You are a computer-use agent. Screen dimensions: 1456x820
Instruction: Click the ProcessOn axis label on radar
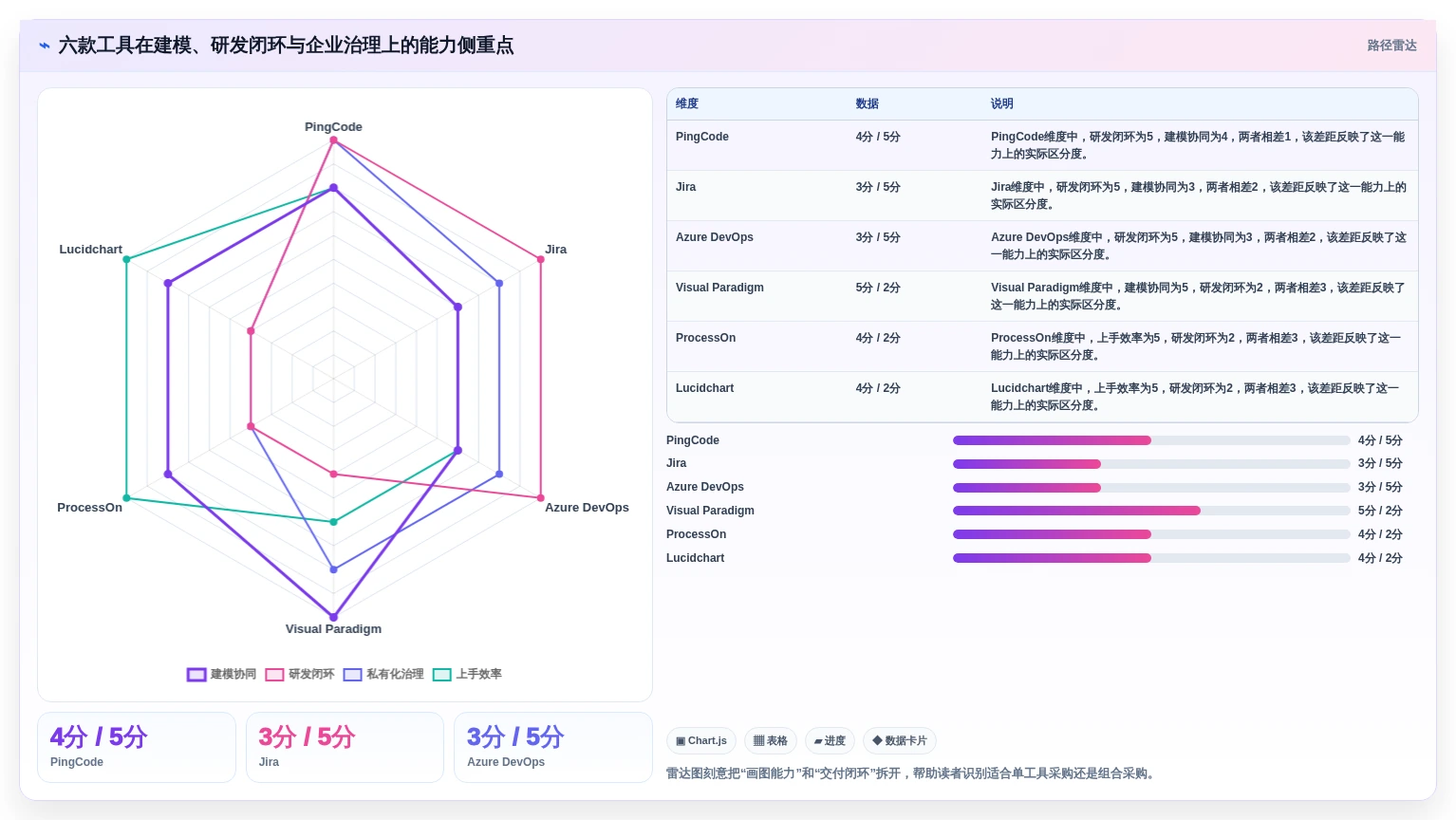pos(89,507)
